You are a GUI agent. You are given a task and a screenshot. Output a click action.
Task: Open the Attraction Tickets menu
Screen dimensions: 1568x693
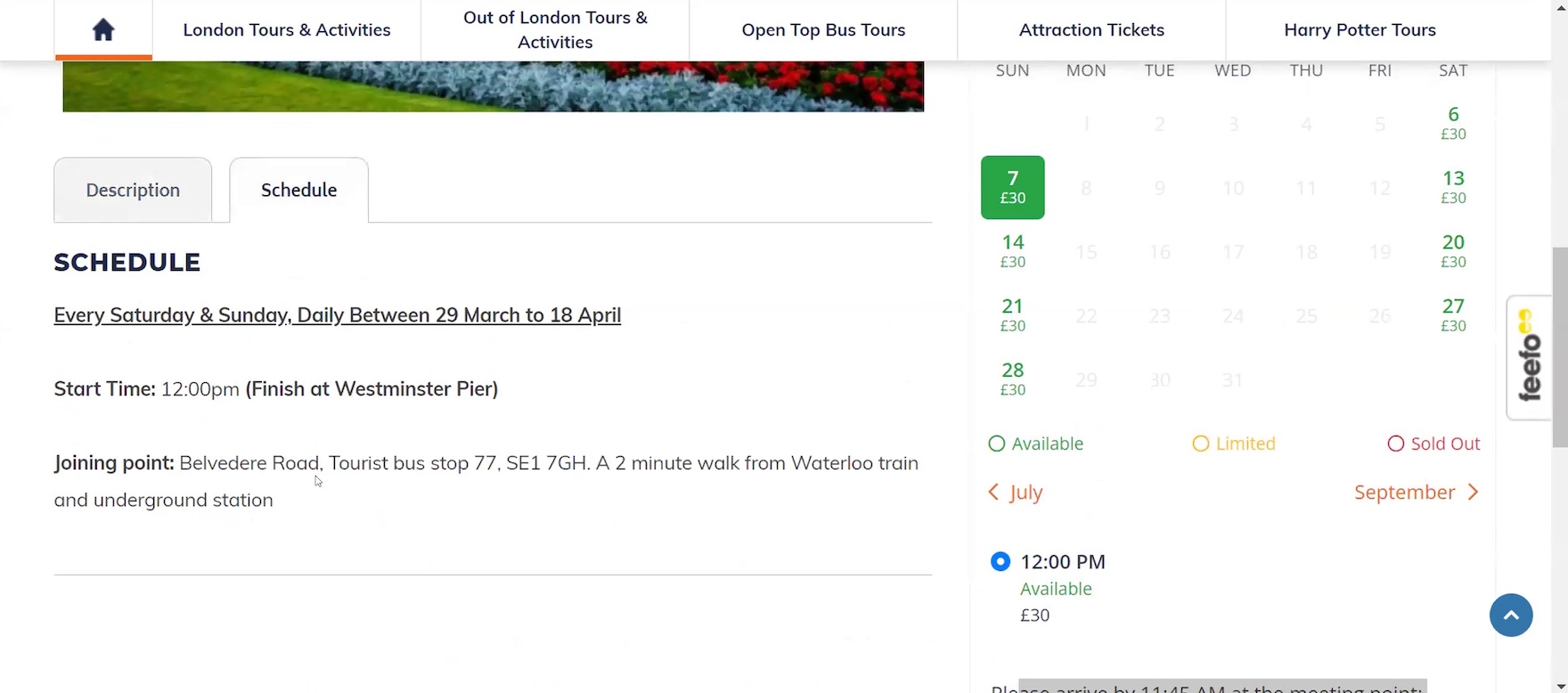pyautogui.click(x=1091, y=30)
